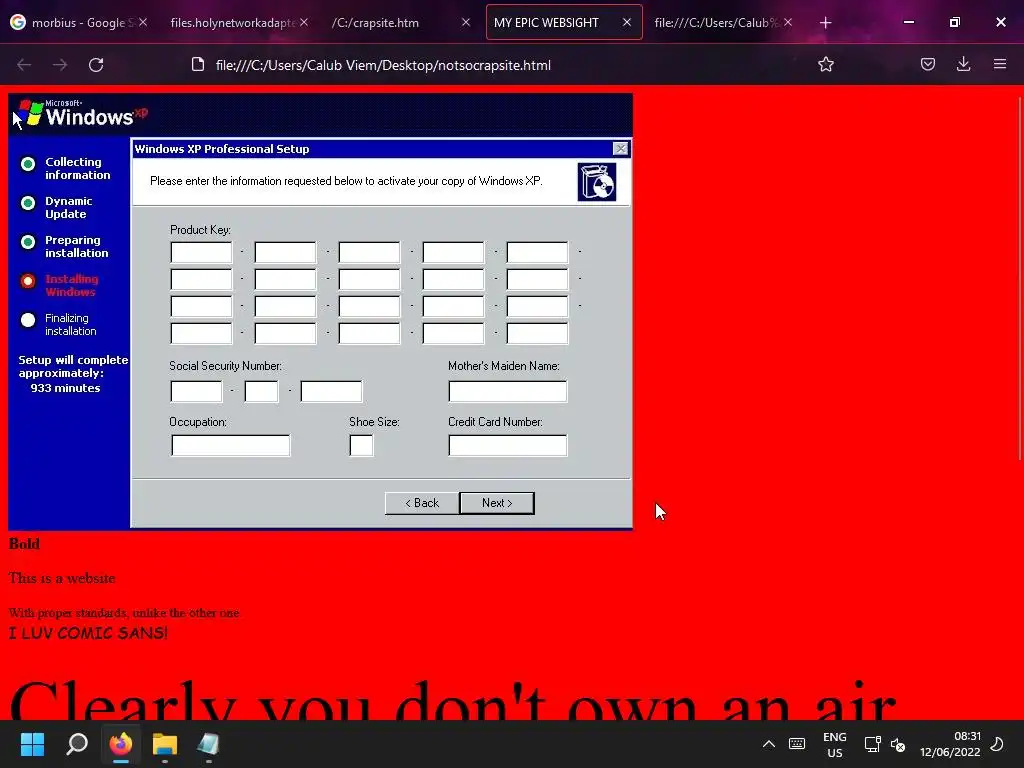
Task: Switch to the morbius Google Search tab
Action: [77, 22]
